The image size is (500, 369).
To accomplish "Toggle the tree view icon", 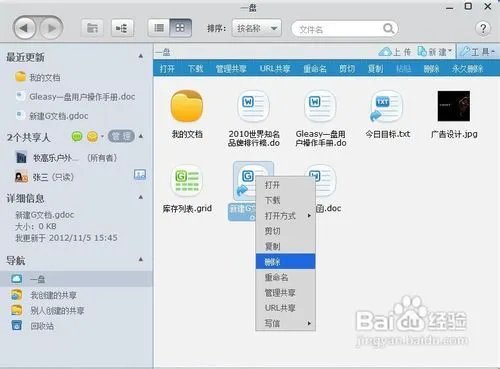I will 122,28.
